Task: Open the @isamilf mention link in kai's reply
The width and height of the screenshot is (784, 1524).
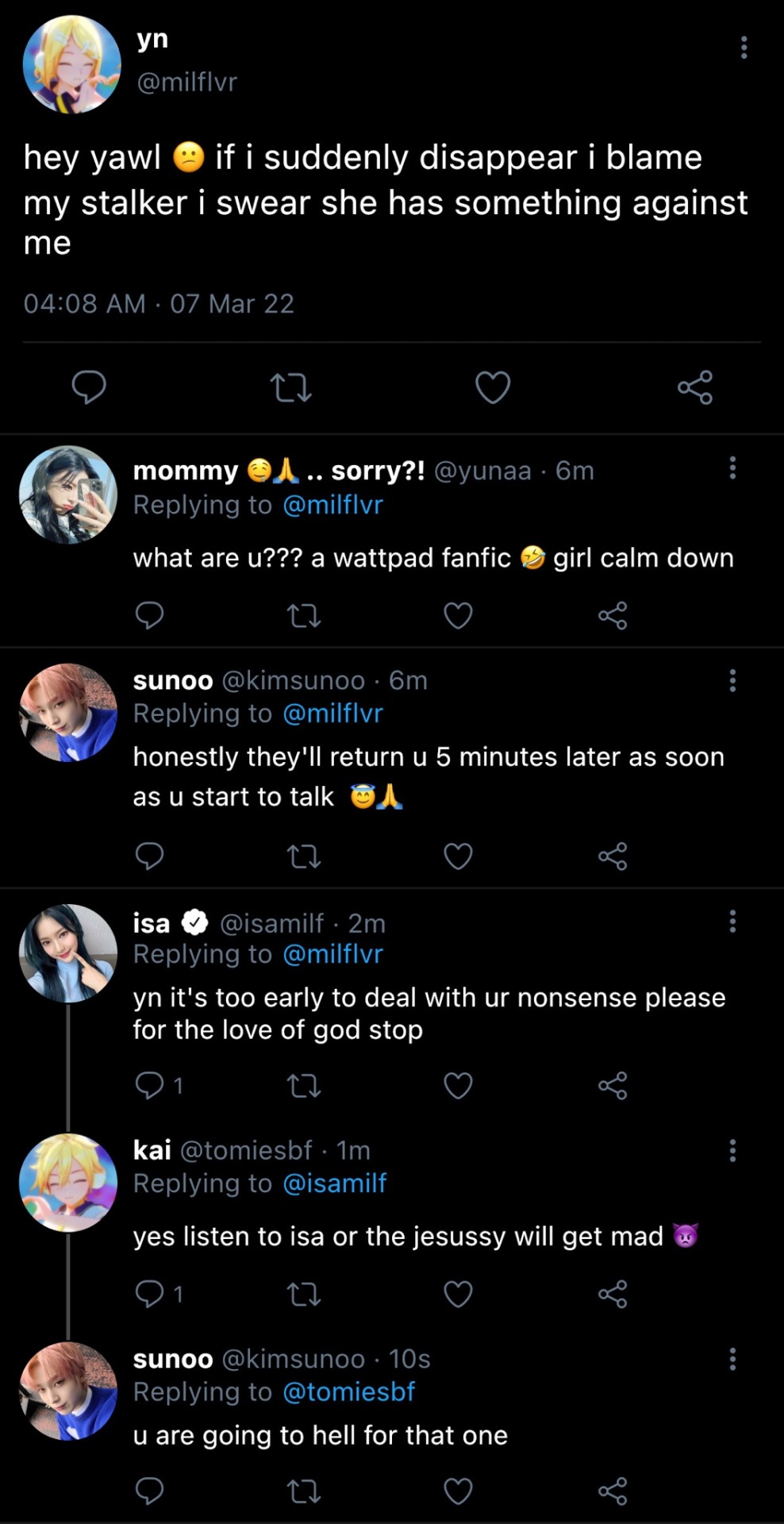Action: [334, 1183]
